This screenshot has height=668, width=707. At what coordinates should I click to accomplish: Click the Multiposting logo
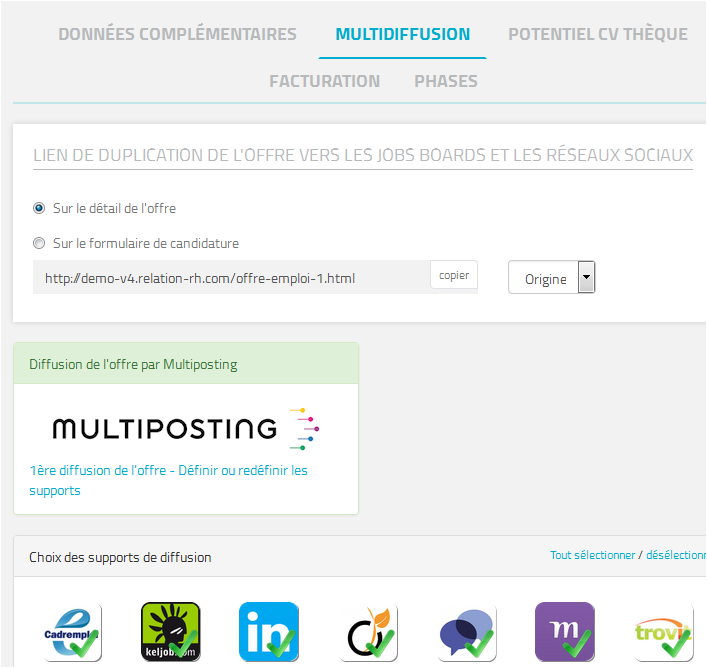(x=186, y=429)
